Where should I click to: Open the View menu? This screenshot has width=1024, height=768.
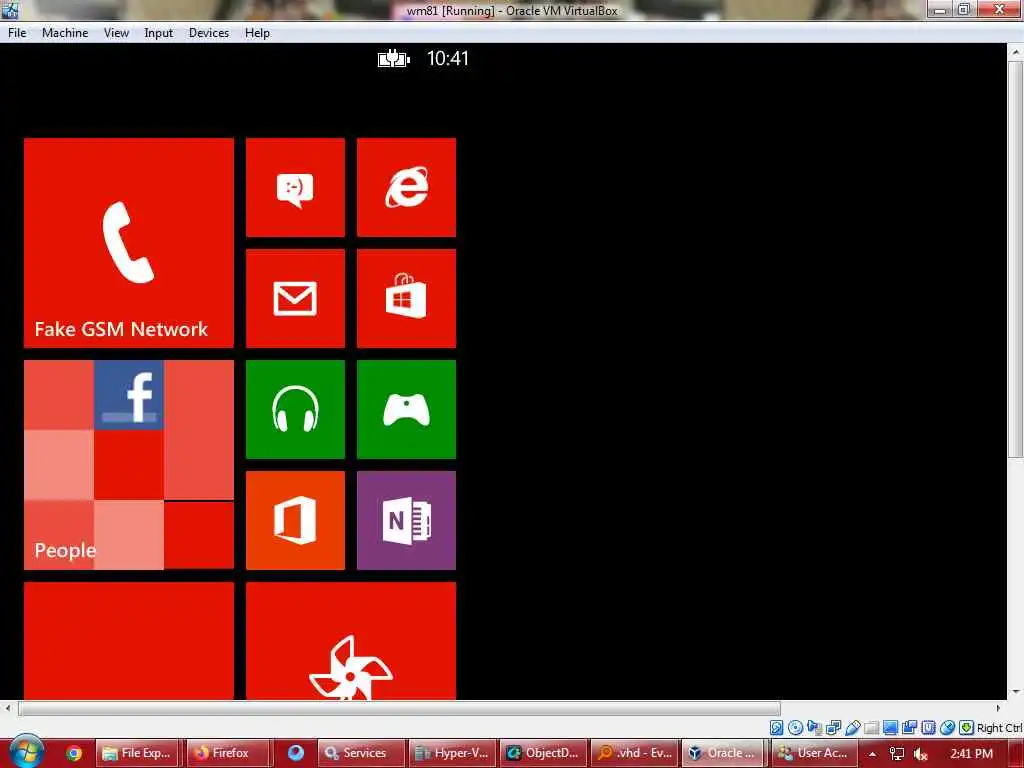[x=116, y=33]
